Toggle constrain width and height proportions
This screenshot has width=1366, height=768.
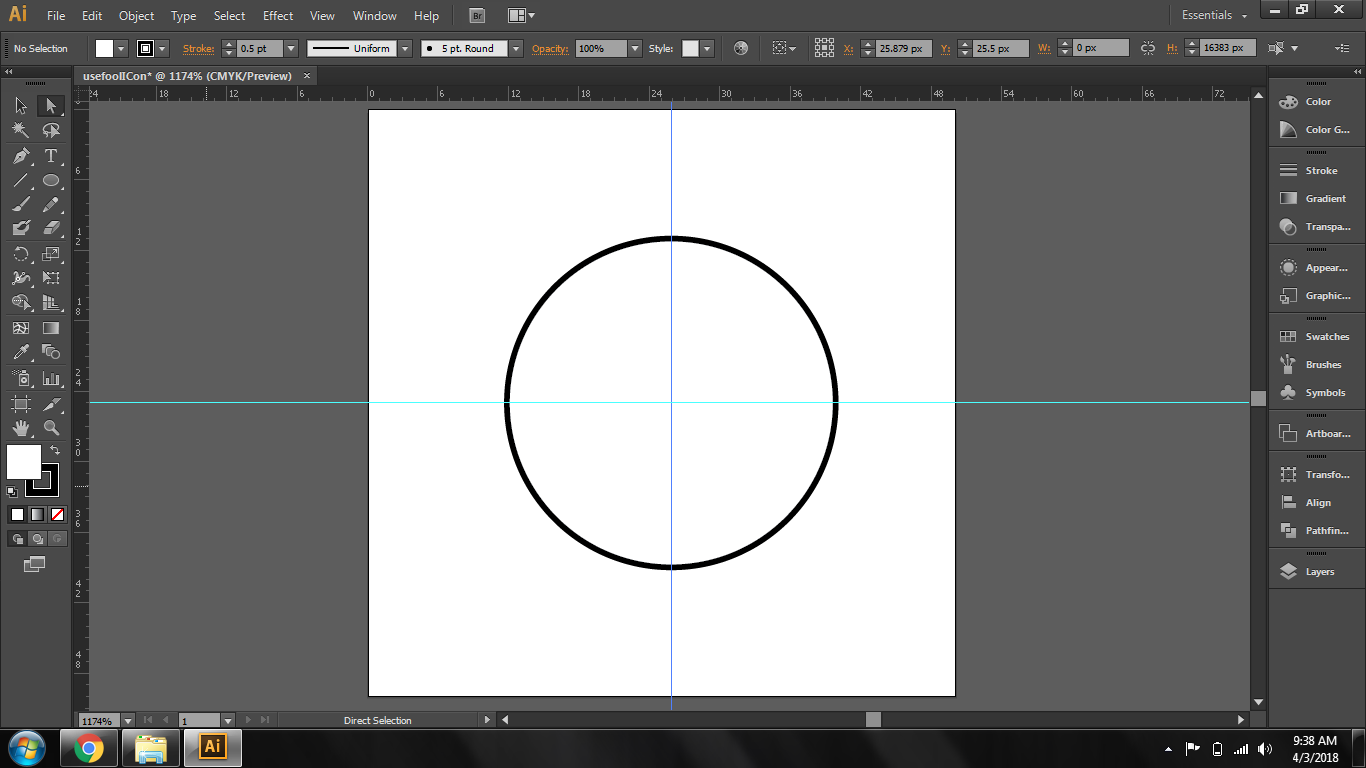tap(1147, 48)
